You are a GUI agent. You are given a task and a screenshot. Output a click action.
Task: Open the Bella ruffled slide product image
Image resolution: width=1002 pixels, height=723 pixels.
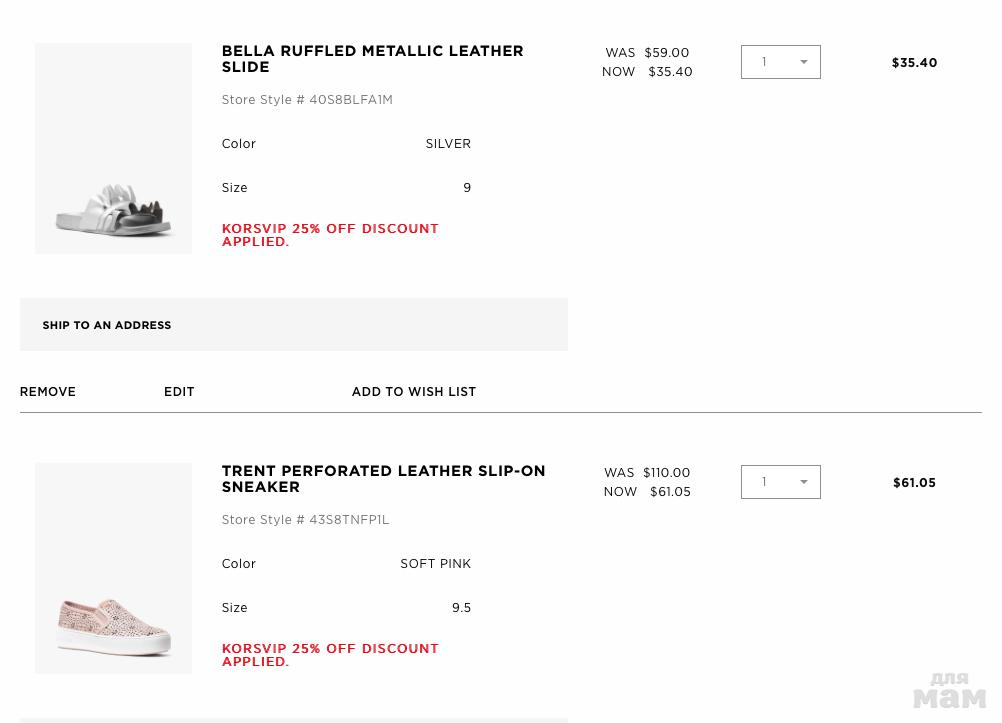point(113,148)
